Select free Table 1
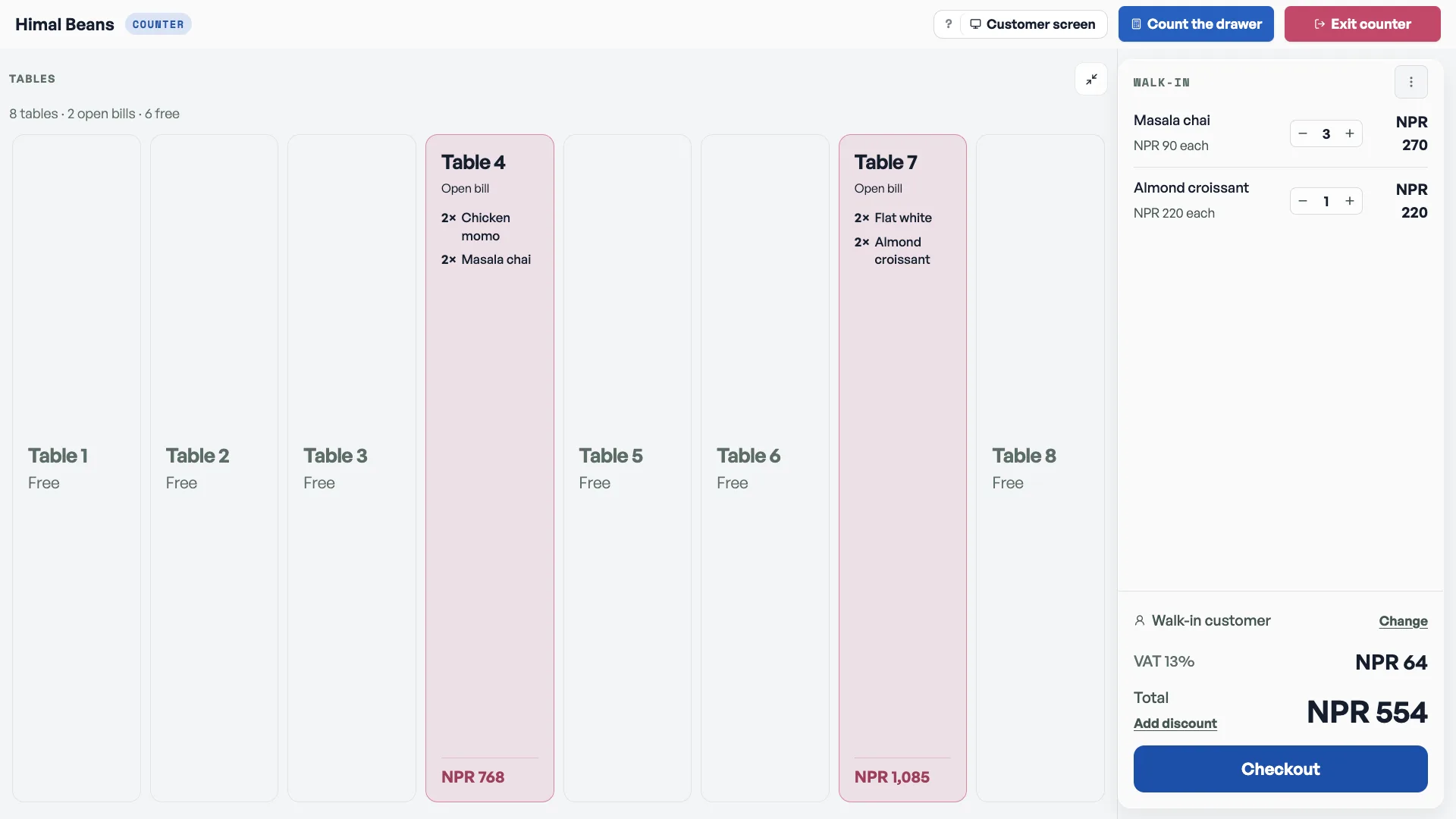Screen dimensions: 1456x819 click(77, 468)
